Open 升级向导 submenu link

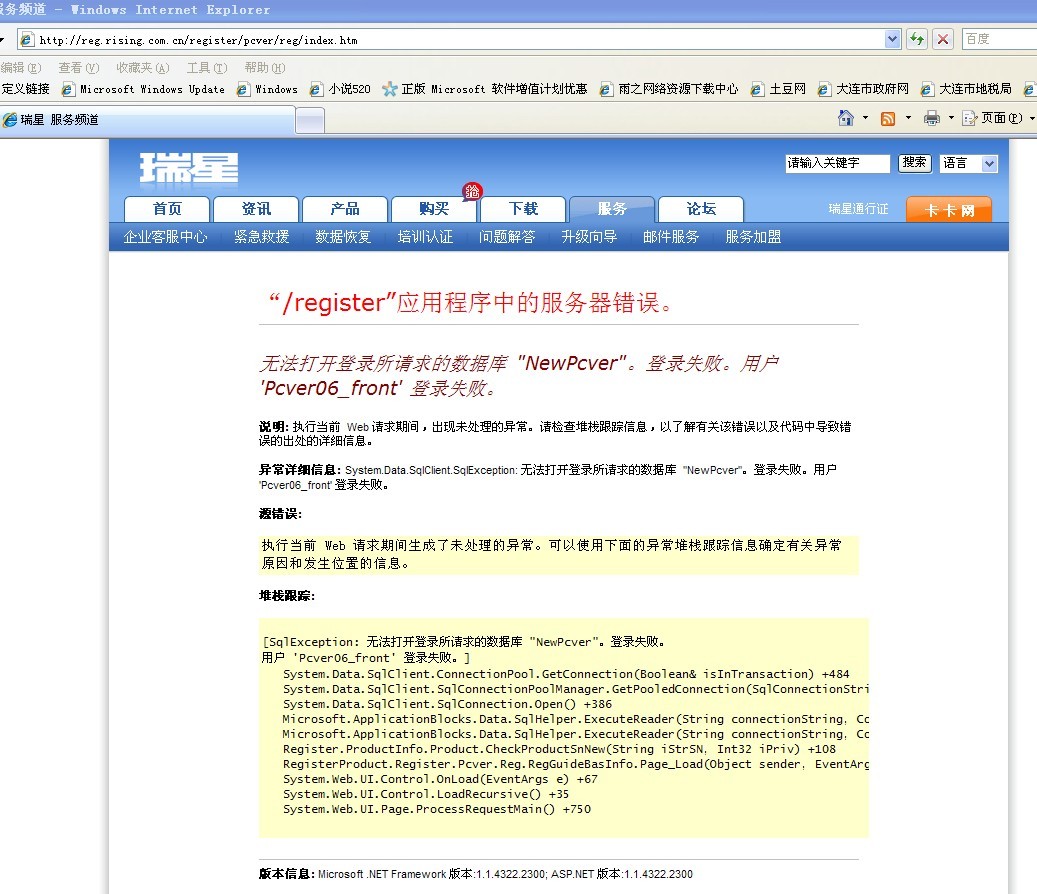coord(589,237)
